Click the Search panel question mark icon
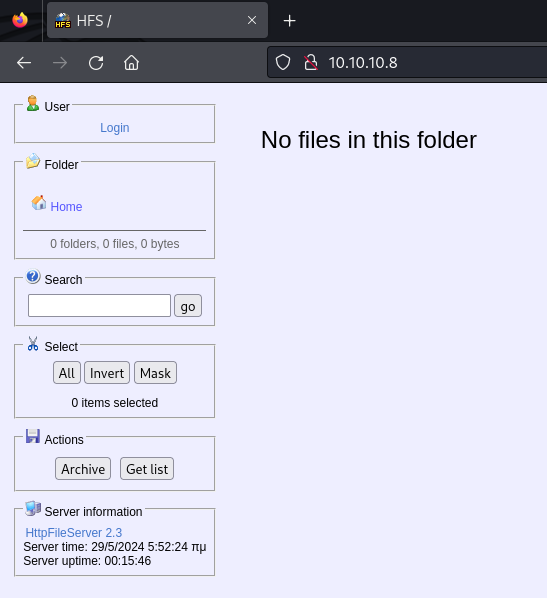 point(33,276)
